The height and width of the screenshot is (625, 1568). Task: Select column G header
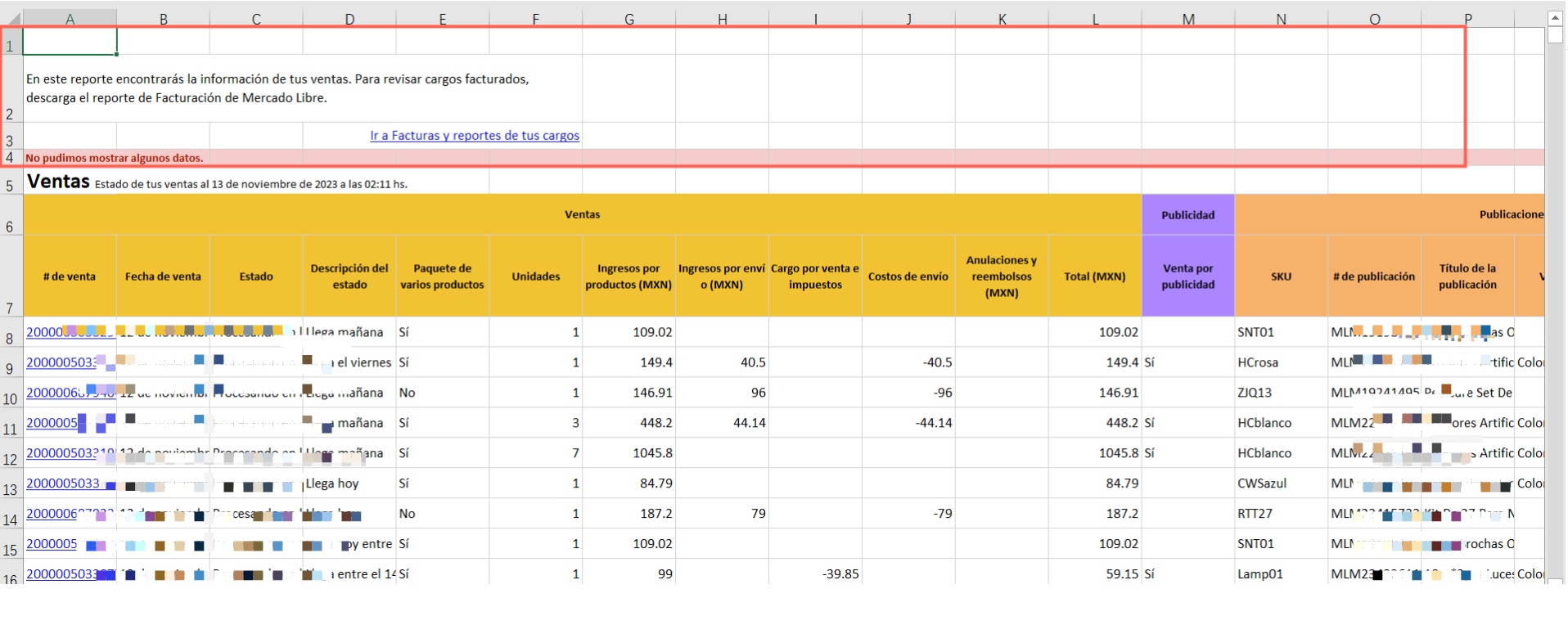pos(629,19)
